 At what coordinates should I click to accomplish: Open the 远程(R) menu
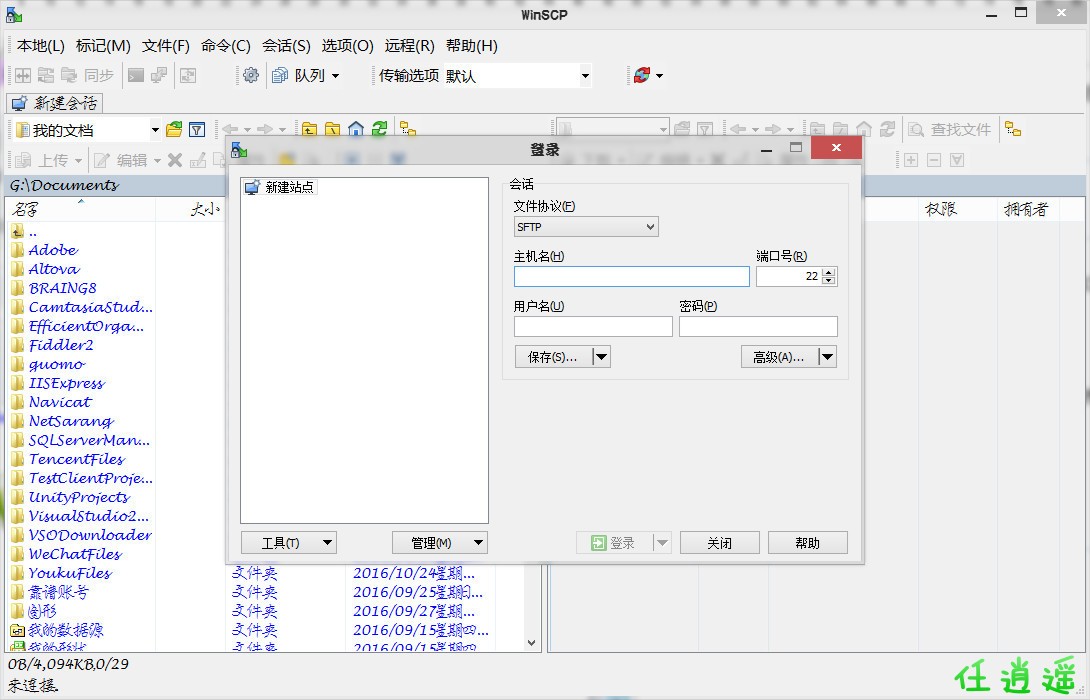409,46
